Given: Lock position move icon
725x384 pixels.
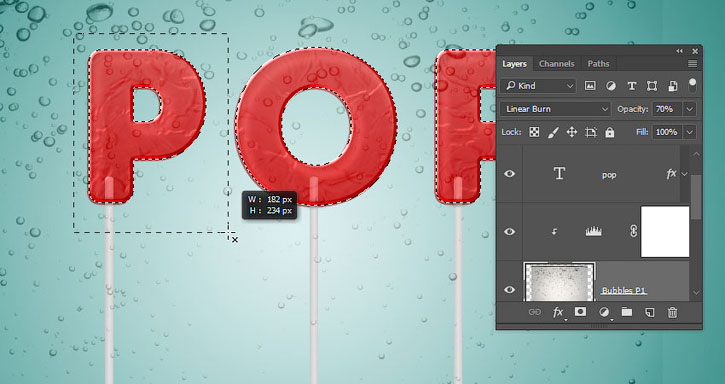Looking at the screenshot, I should coord(572,132).
